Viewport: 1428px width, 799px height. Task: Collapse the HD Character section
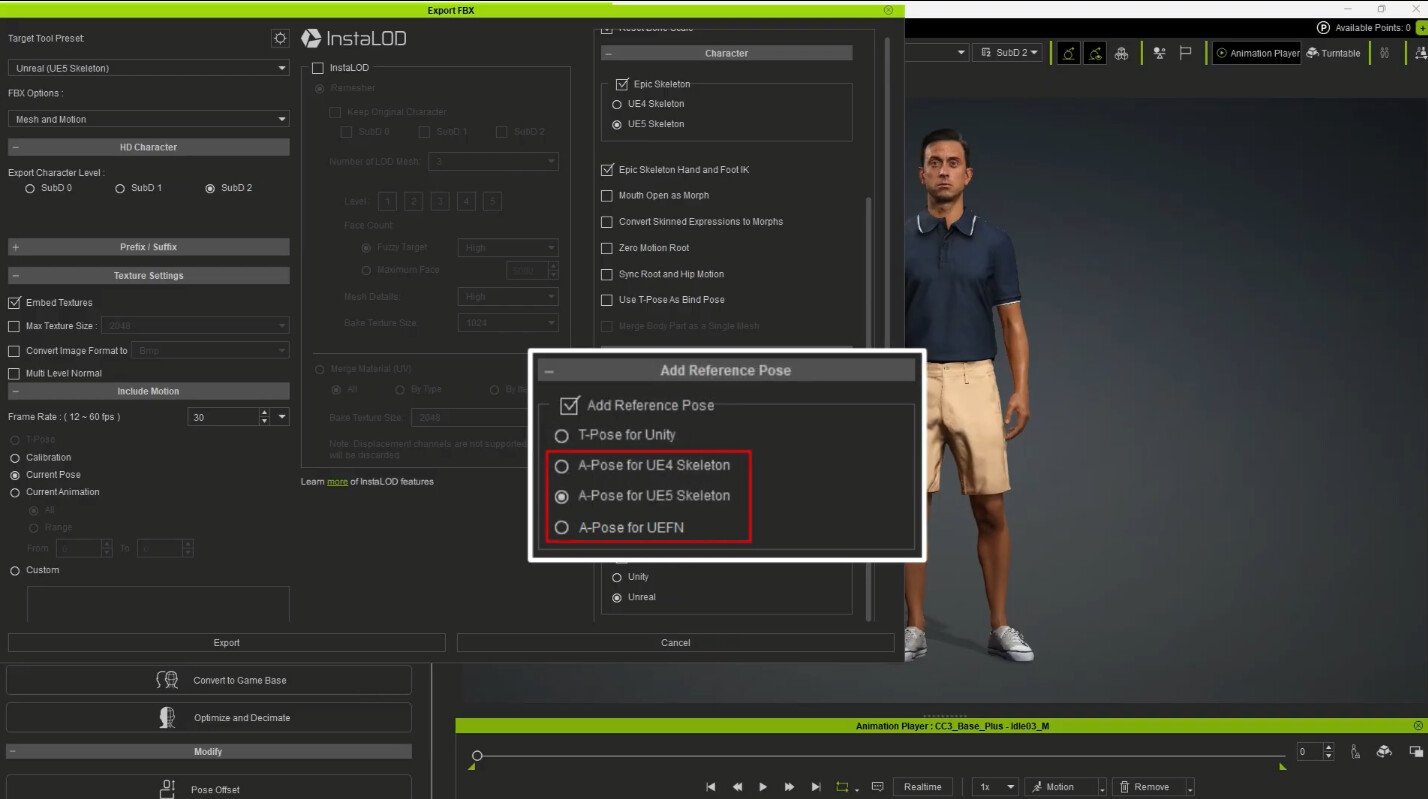15,147
